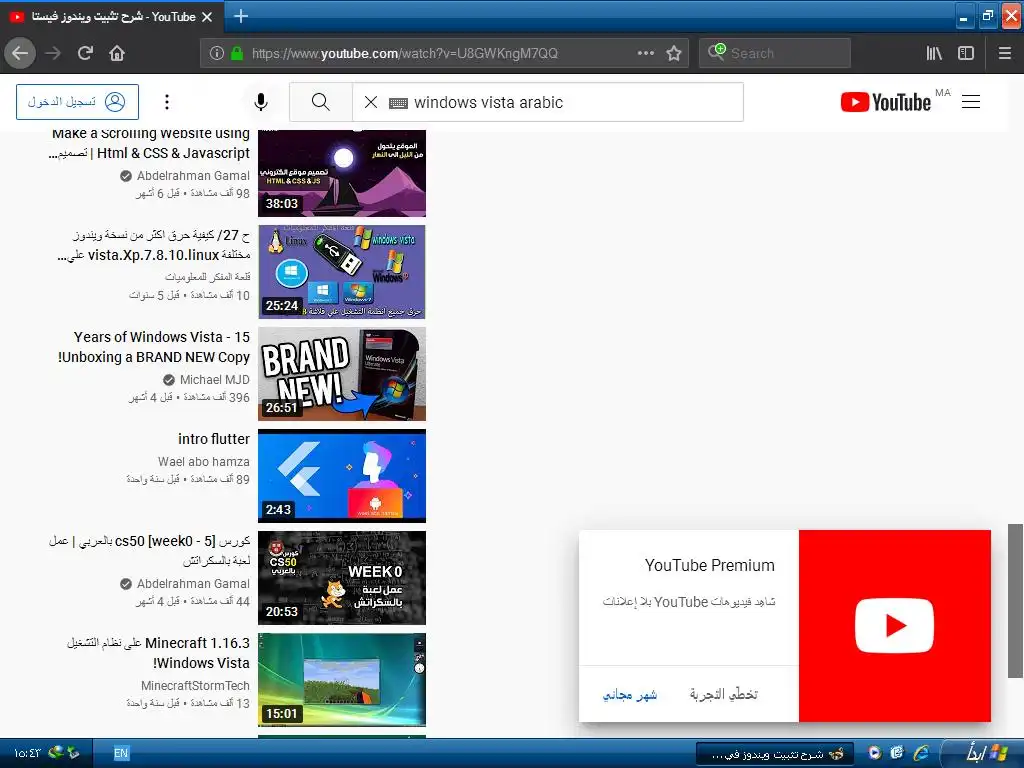Open the YouTube guide hamburger menu
Screen dimensions: 1024x768
971,102
